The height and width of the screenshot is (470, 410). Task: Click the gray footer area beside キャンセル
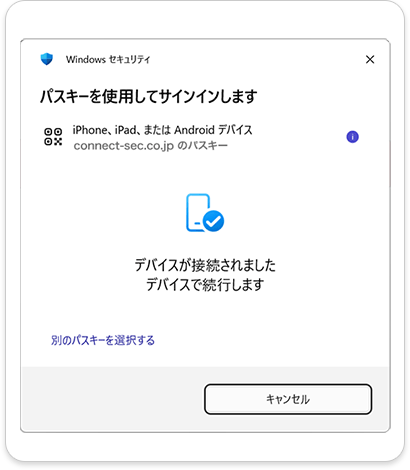pos(113,399)
